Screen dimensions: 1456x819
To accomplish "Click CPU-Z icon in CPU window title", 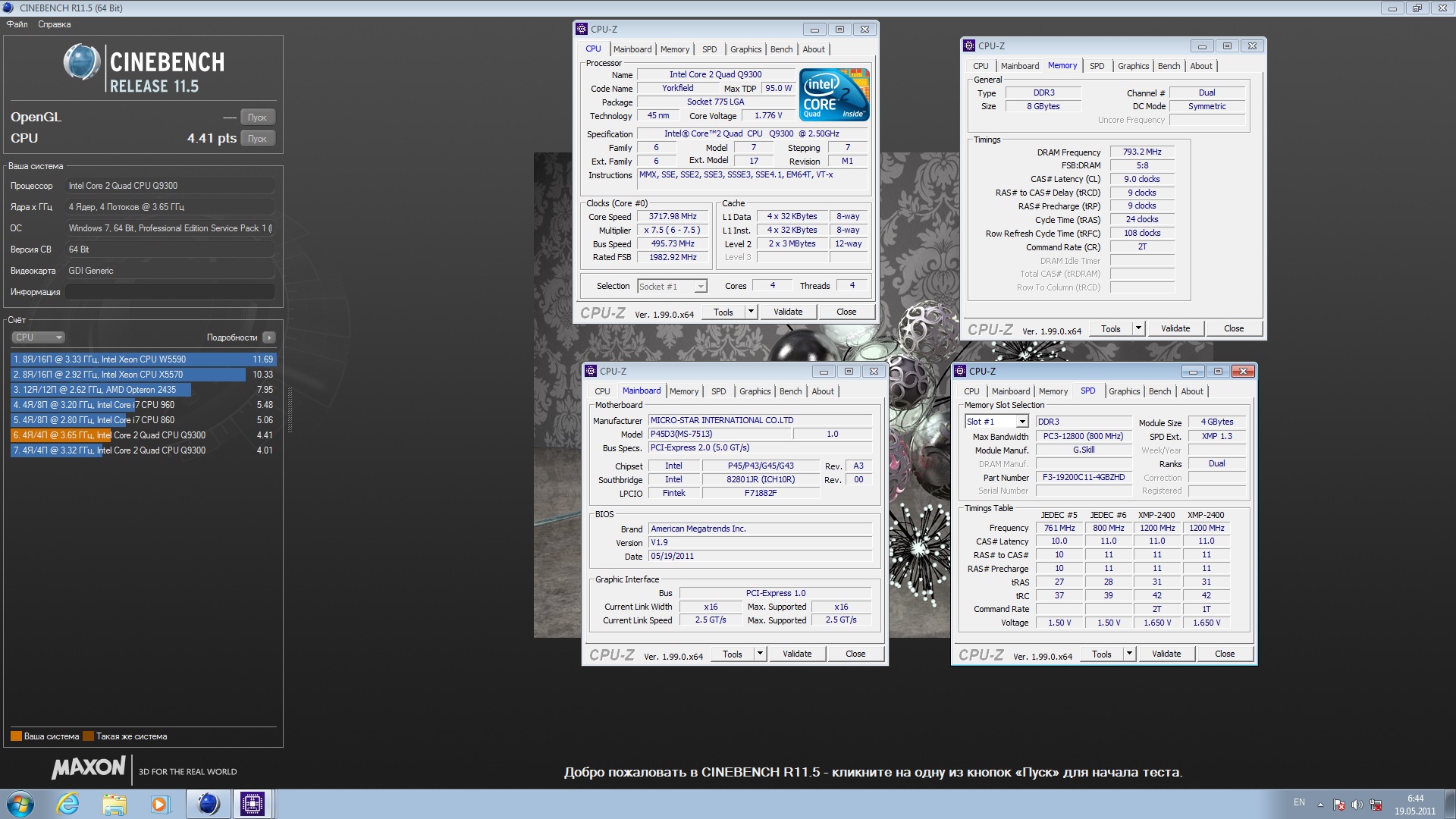I will tap(582, 29).
